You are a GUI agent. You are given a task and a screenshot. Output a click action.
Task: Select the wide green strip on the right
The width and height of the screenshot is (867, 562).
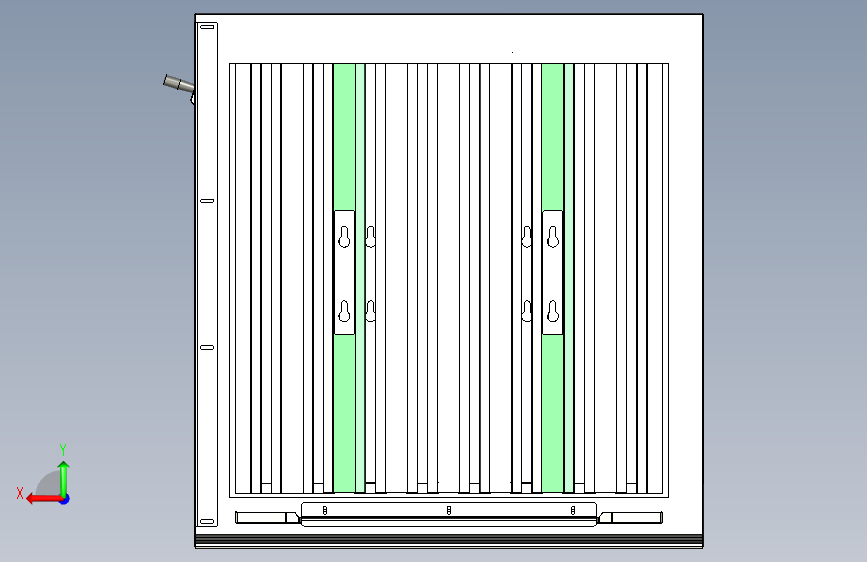click(552, 137)
